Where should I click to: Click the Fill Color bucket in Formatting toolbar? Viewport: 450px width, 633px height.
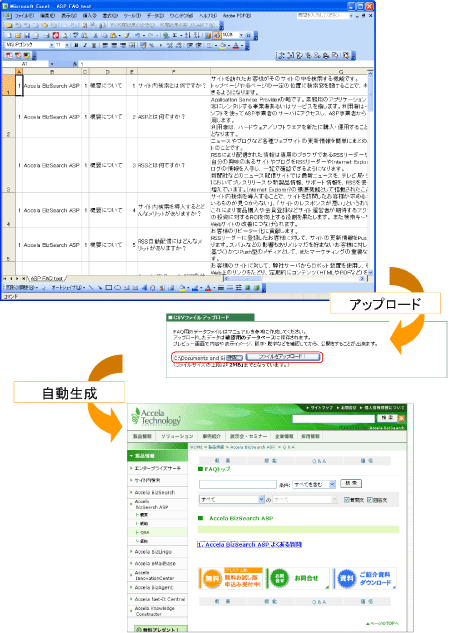point(223,45)
